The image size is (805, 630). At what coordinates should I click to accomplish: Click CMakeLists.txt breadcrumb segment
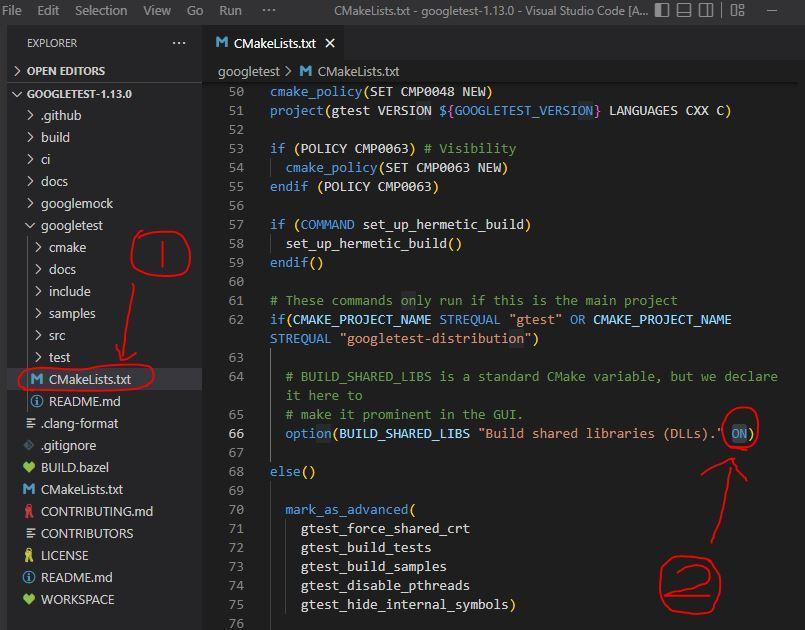pyautogui.click(x=358, y=71)
